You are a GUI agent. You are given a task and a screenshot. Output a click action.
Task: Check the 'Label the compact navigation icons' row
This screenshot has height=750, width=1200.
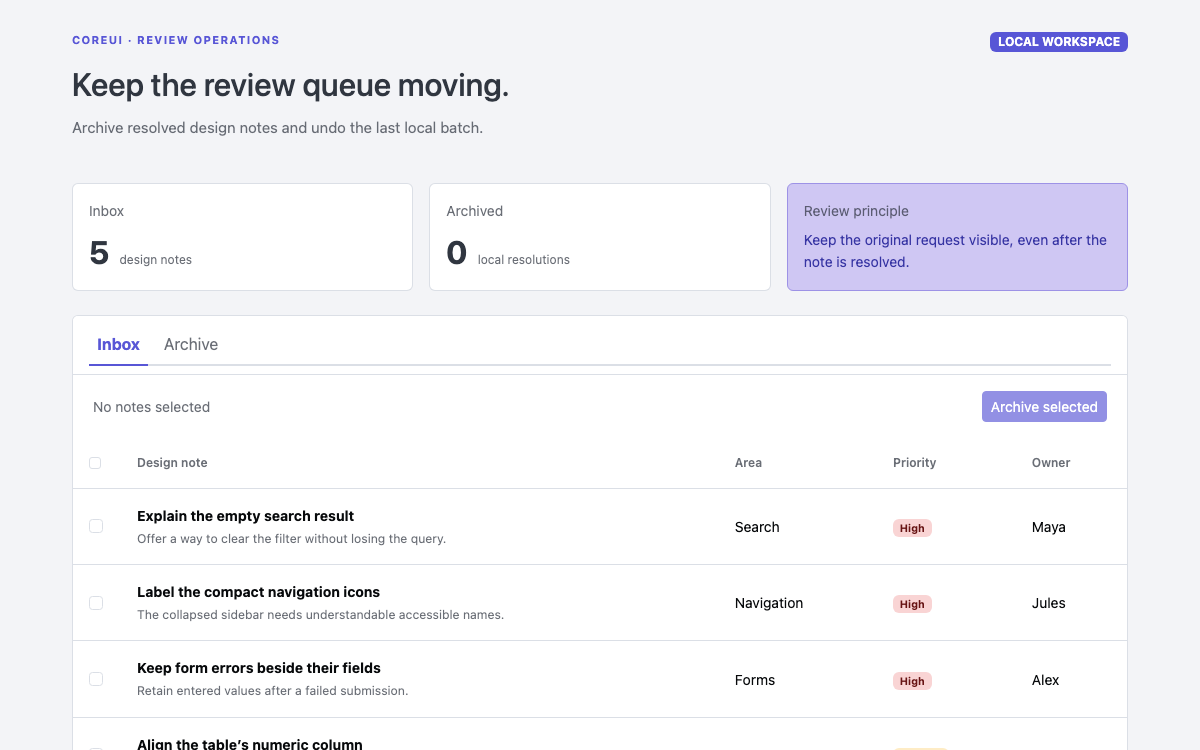(x=96, y=603)
